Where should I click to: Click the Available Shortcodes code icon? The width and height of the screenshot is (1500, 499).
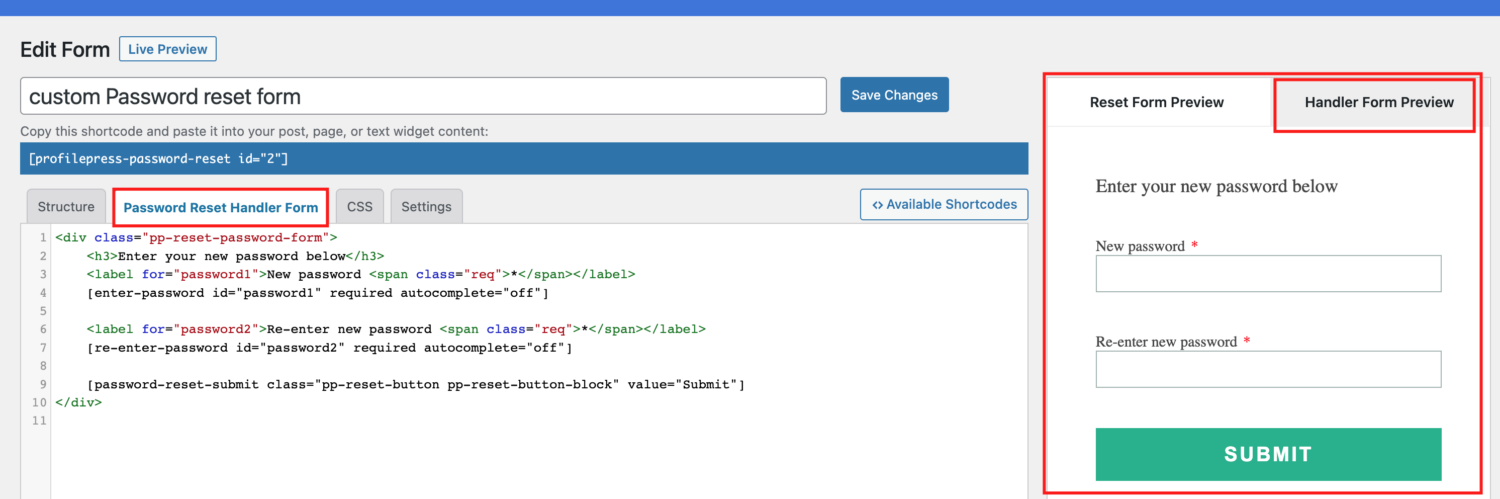coord(877,204)
